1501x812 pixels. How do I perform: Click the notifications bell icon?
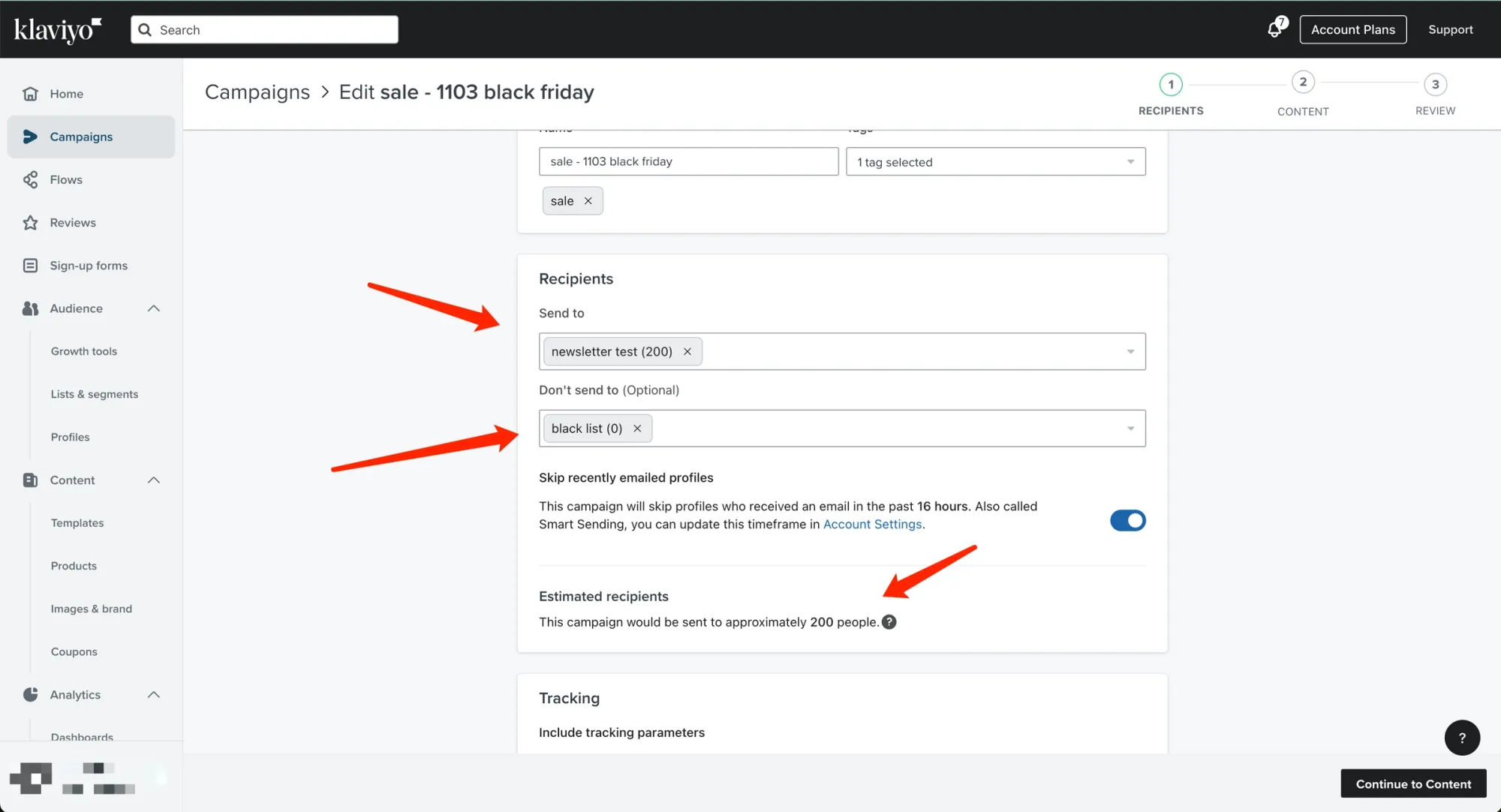pos(1275,29)
